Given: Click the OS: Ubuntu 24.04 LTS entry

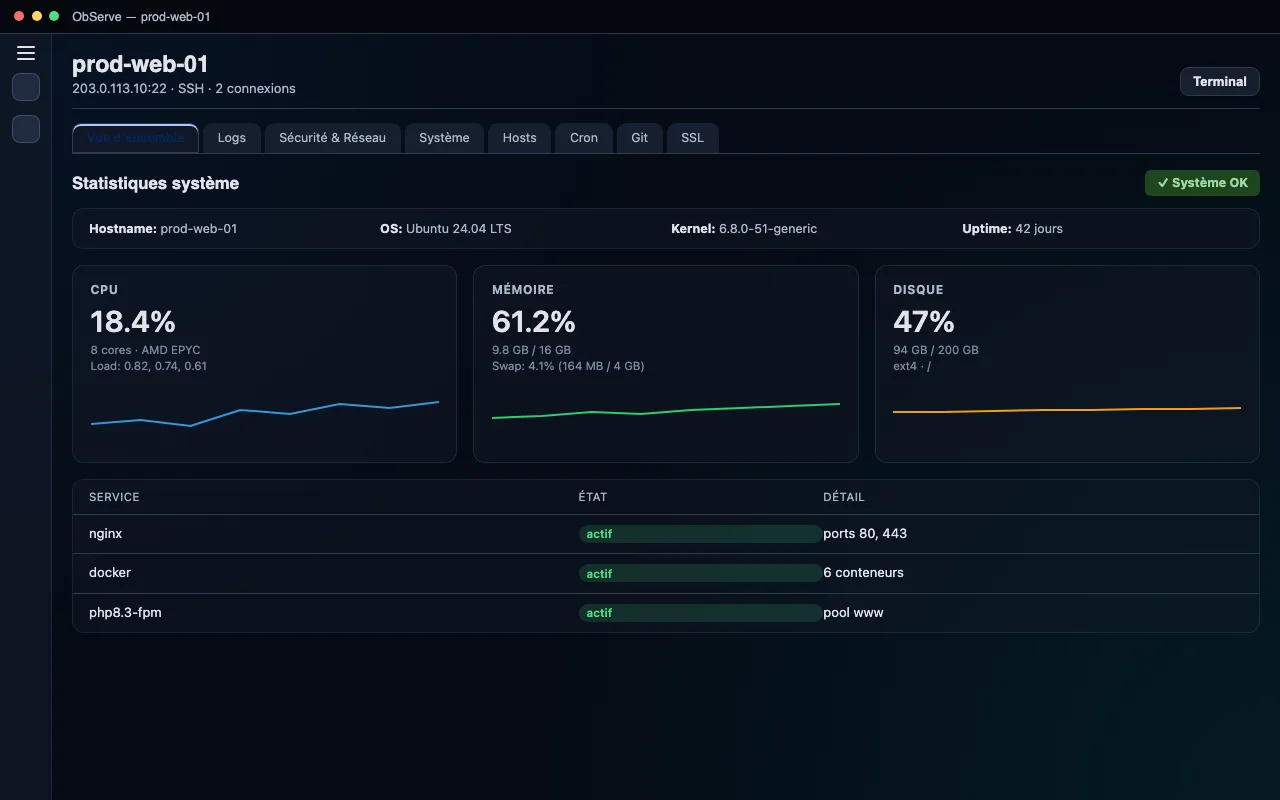Looking at the screenshot, I should [446, 229].
